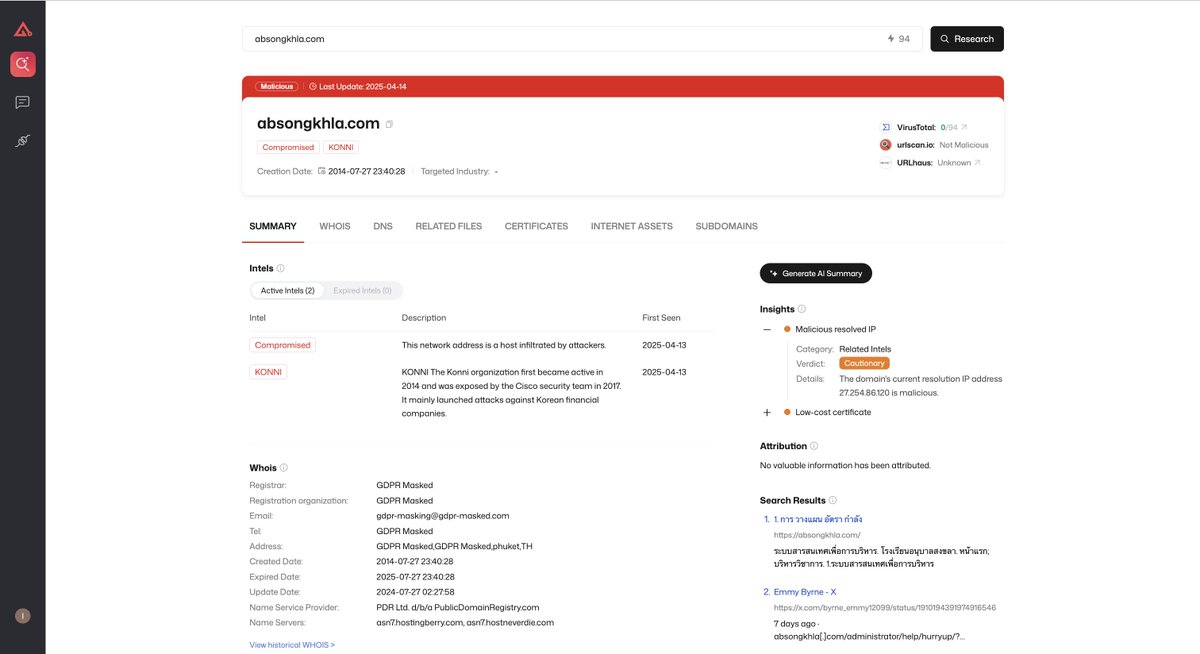Click the lightning credits icon in the search bar
This screenshot has width=1200, height=654.
point(891,39)
